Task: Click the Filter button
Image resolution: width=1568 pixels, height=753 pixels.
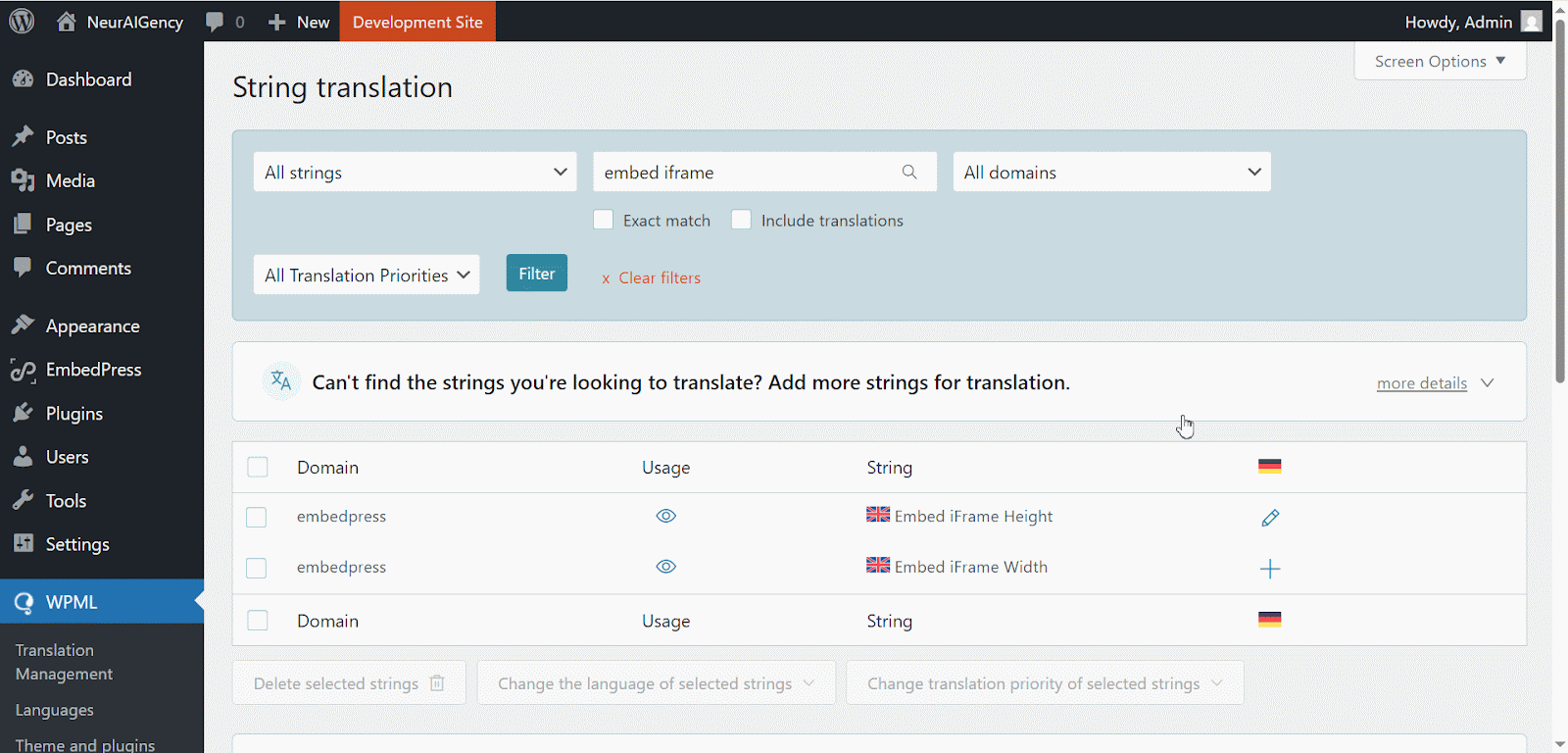Action: [536, 274]
